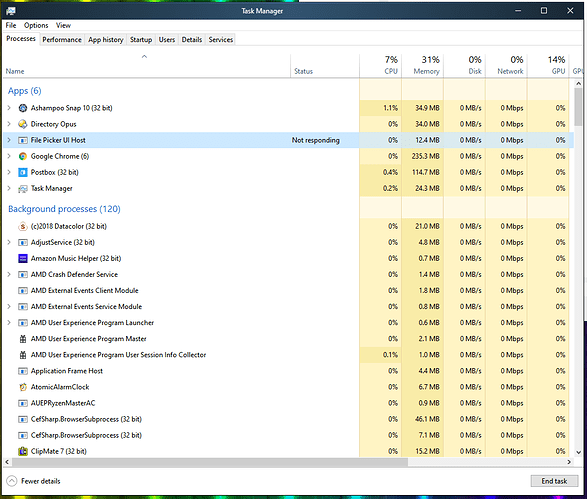Sort by the Network column header

[507, 66]
